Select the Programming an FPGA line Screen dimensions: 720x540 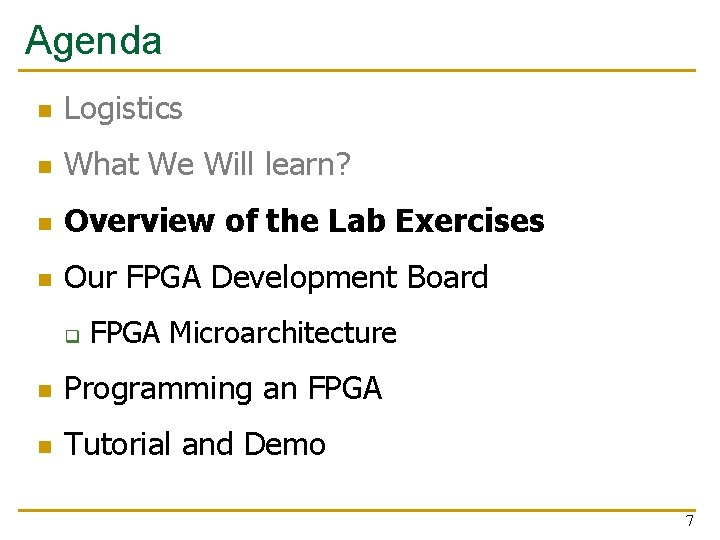click(223, 388)
